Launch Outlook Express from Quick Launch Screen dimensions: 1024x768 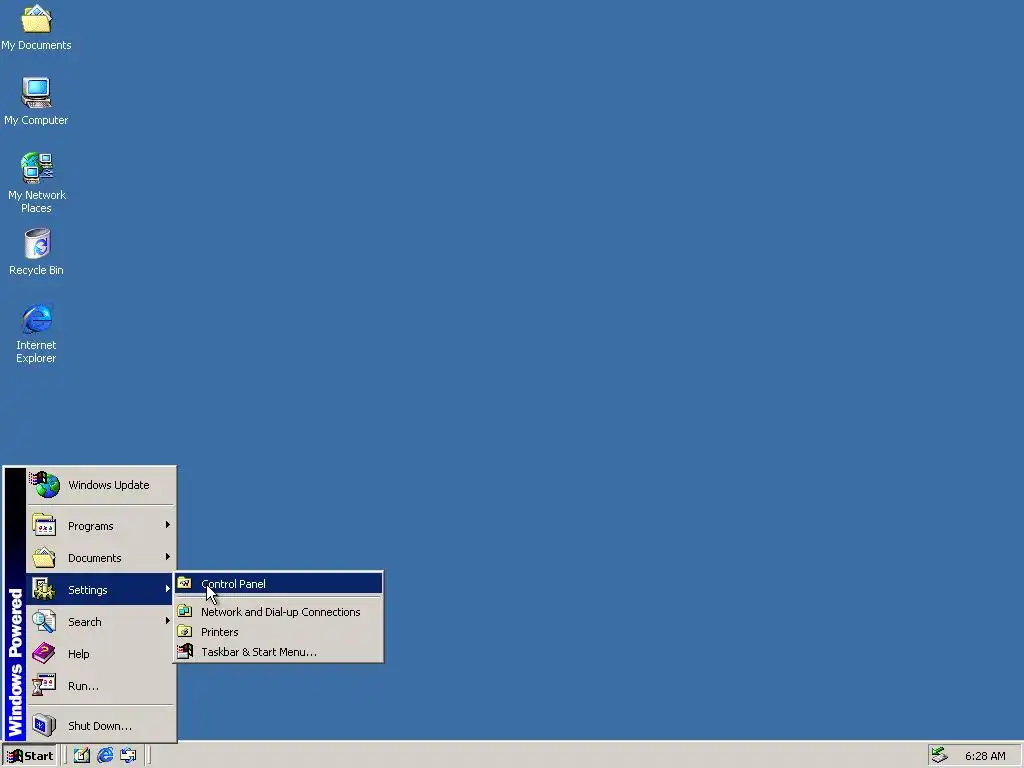[128, 756]
